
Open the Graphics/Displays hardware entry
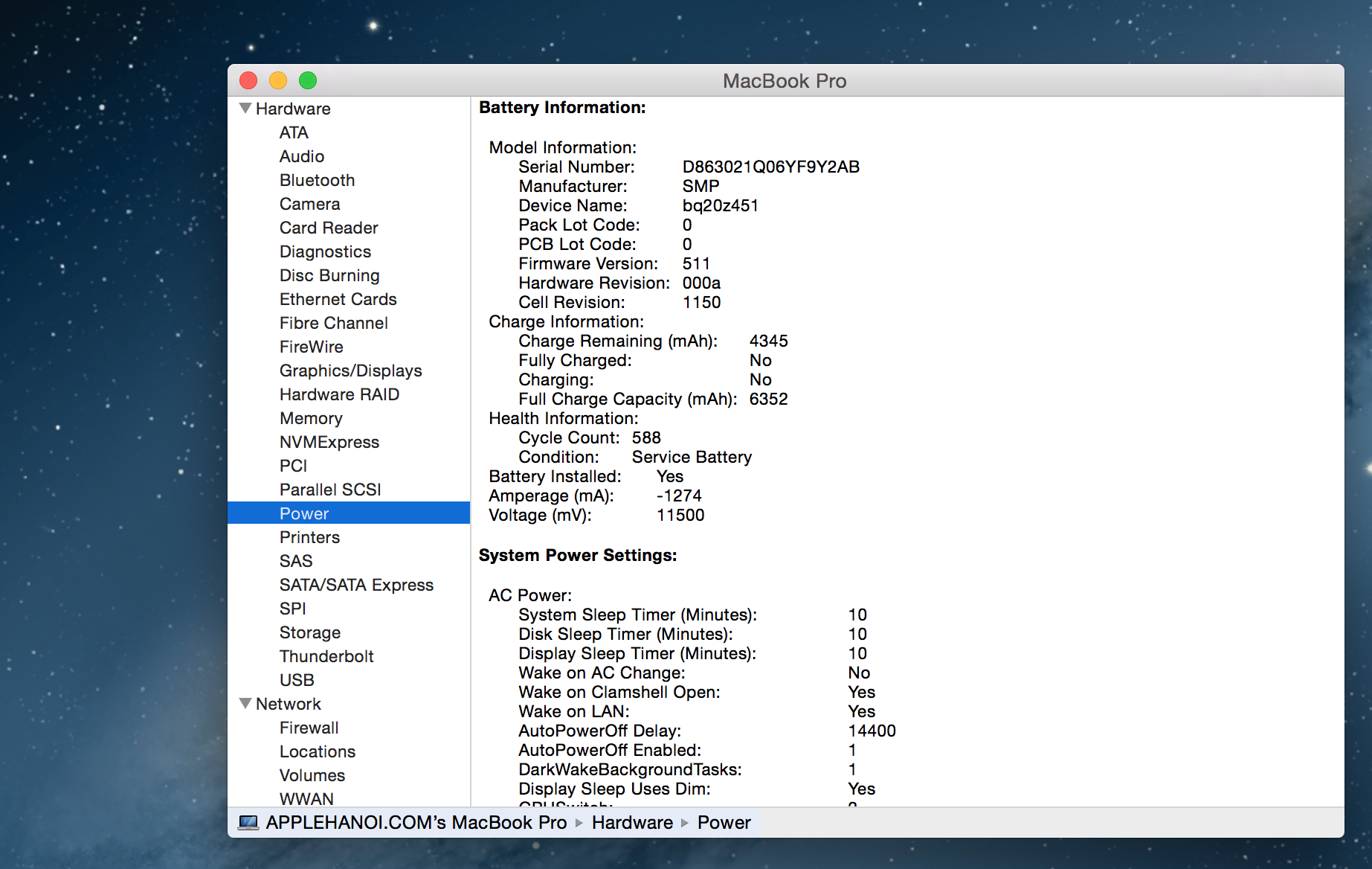(x=350, y=371)
